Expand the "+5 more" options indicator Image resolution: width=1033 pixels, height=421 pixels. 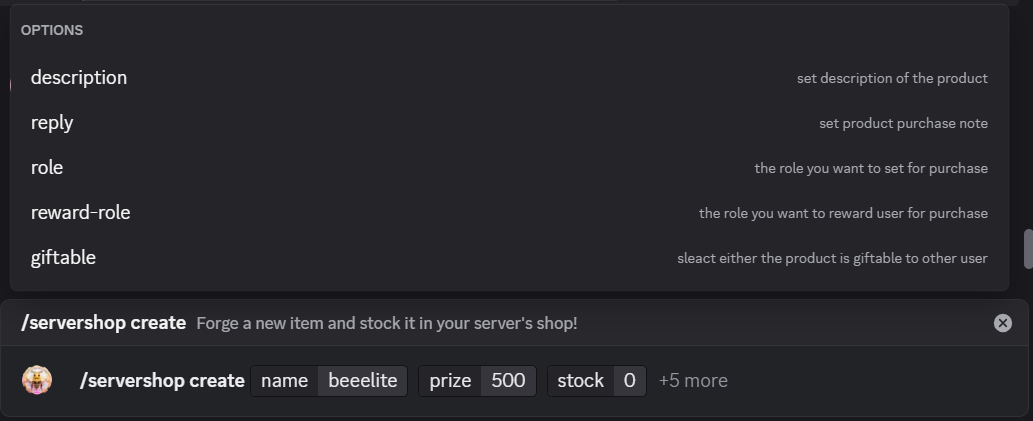(x=693, y=381)
